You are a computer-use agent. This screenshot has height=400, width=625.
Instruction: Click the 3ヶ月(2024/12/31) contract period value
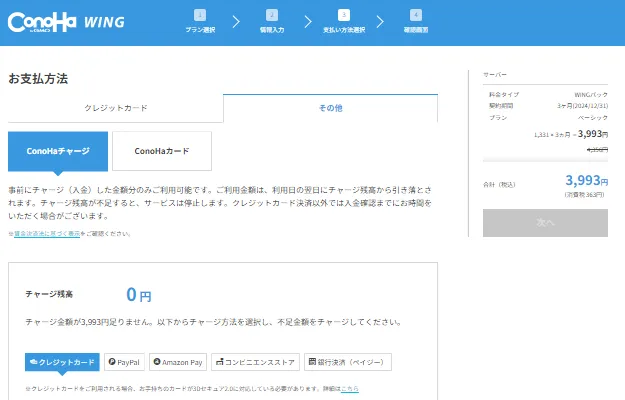pos(582,106)
